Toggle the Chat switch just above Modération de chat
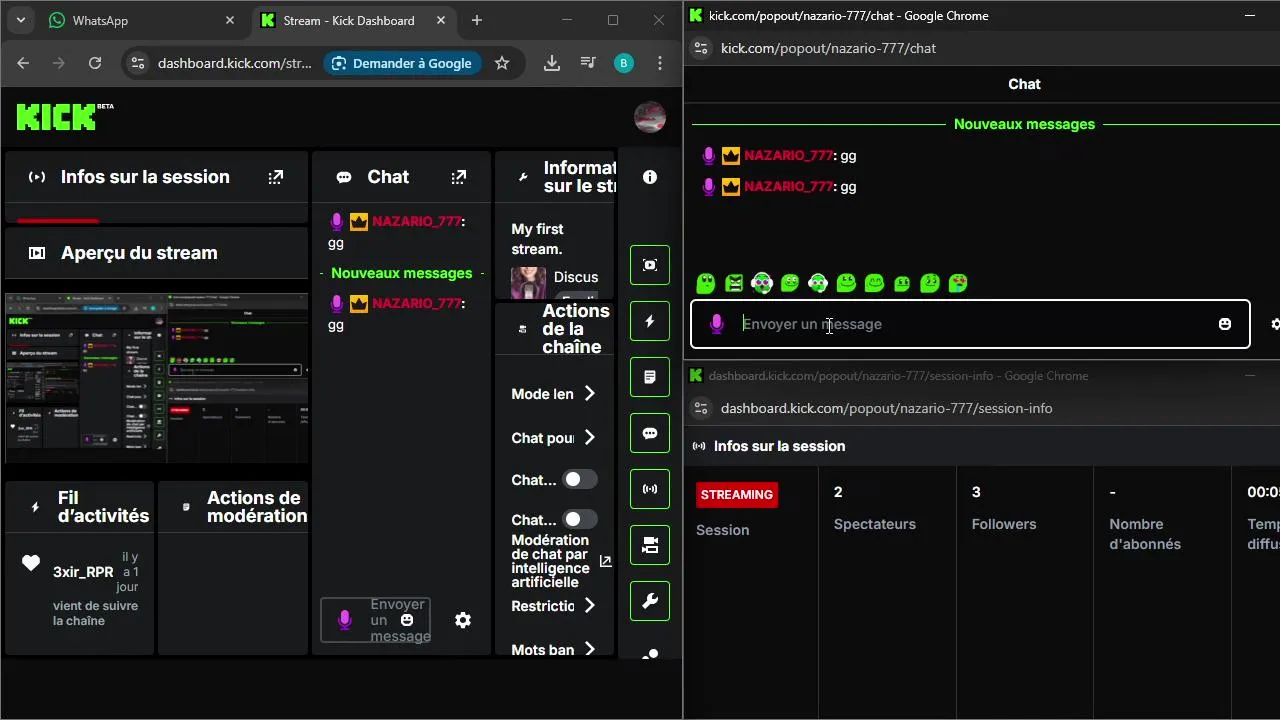The width and height of the screenshot is (1280, 720). point(580,520)
